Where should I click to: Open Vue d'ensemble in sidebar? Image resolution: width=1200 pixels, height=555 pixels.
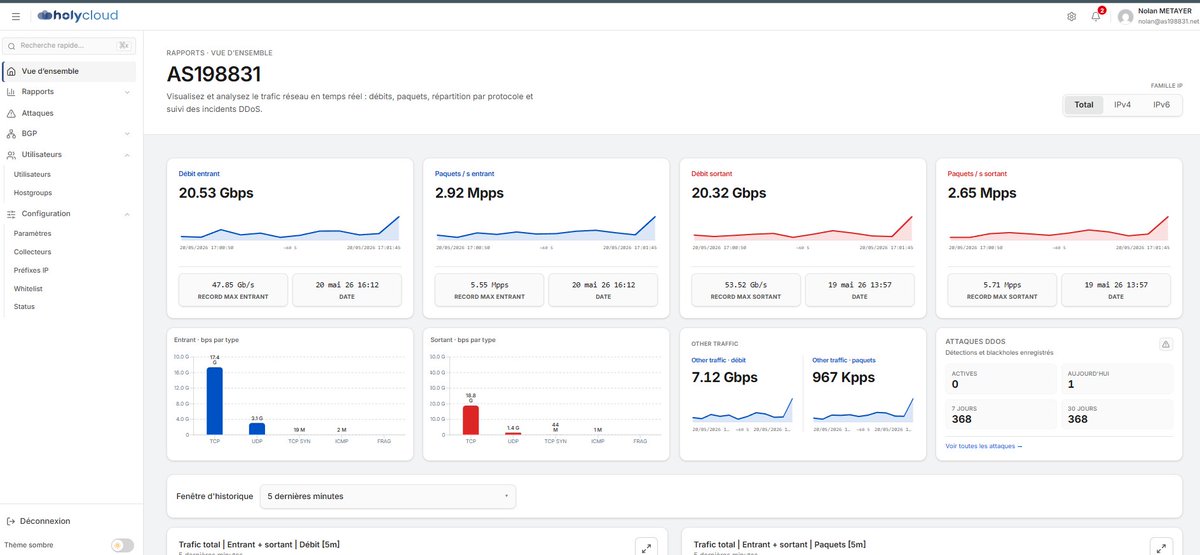point(69,71)
